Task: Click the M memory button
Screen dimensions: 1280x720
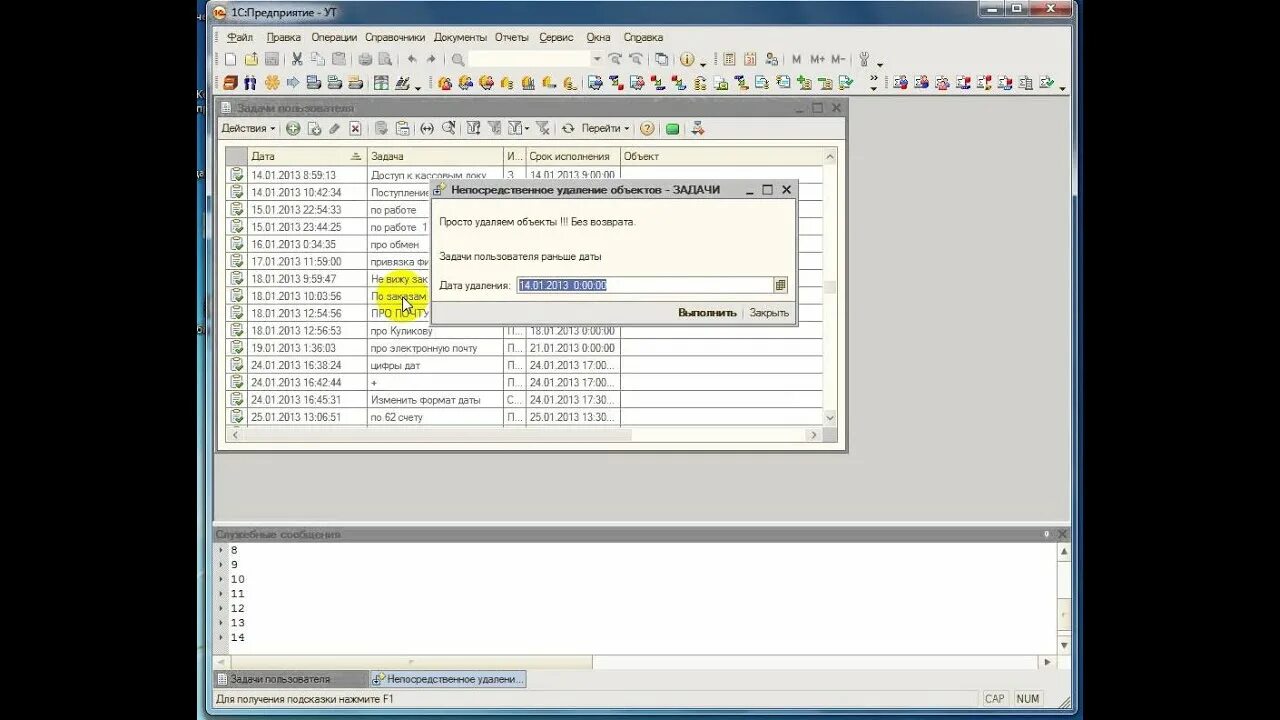Action: click(797, 59)
